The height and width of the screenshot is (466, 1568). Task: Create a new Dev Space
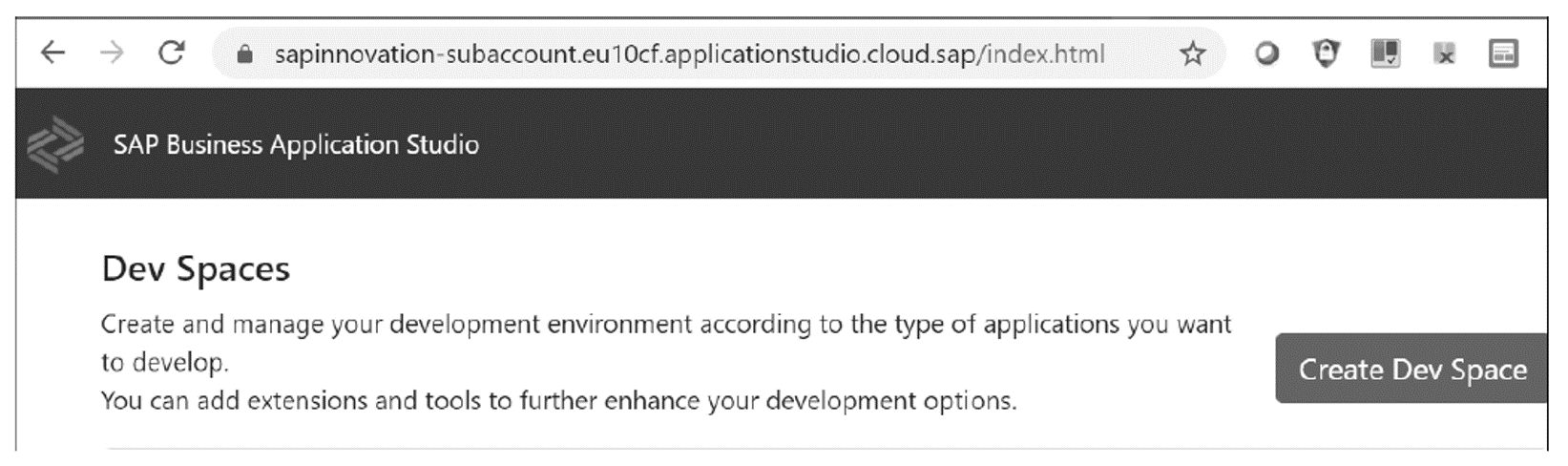(1411, 369)
